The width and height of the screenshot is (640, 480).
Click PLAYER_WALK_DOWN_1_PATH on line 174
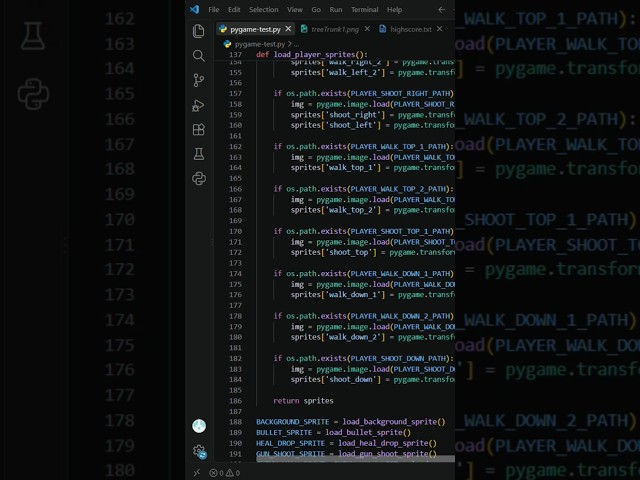click(400, 273)
